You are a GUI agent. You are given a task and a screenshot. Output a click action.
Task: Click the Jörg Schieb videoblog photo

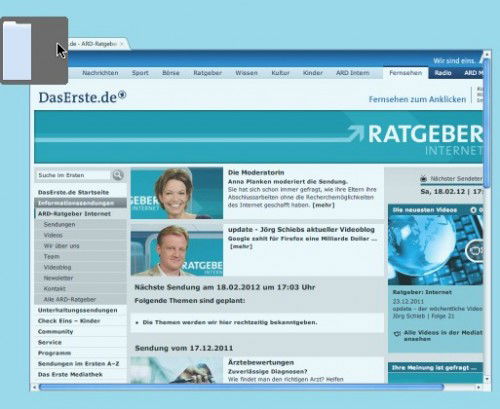(177, 250)
